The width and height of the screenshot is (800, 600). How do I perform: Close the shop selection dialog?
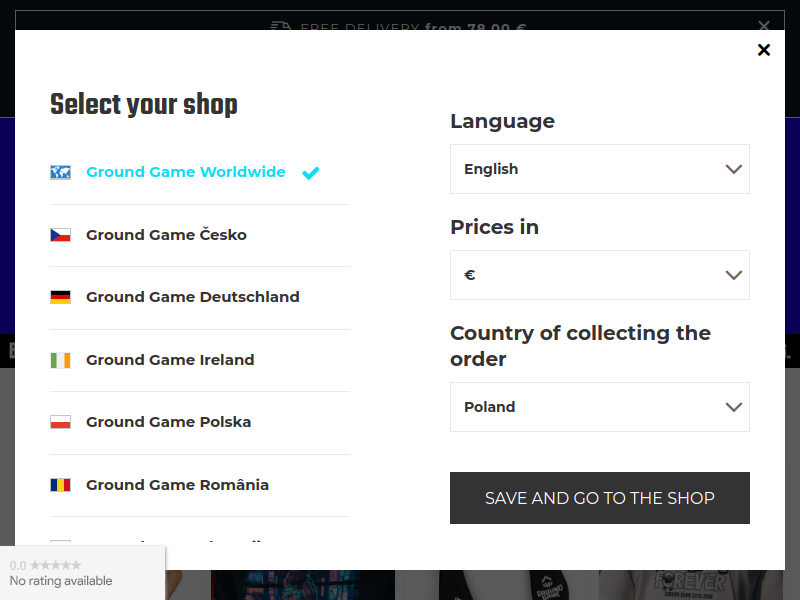pyautogui.click(x=764, y=49)
